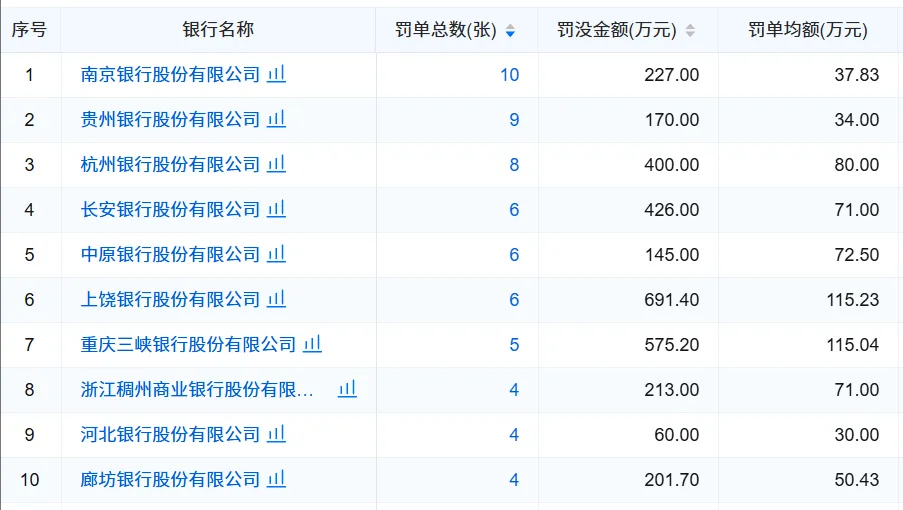
Task: Select amount cell 426.00
Action: 671,210
